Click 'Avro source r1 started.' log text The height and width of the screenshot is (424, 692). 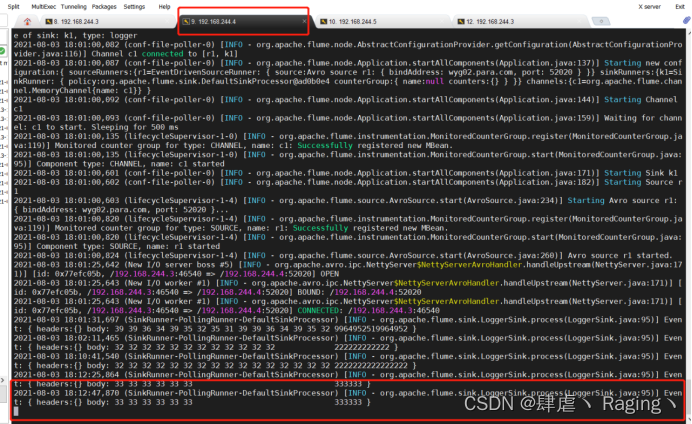point(620,255)
